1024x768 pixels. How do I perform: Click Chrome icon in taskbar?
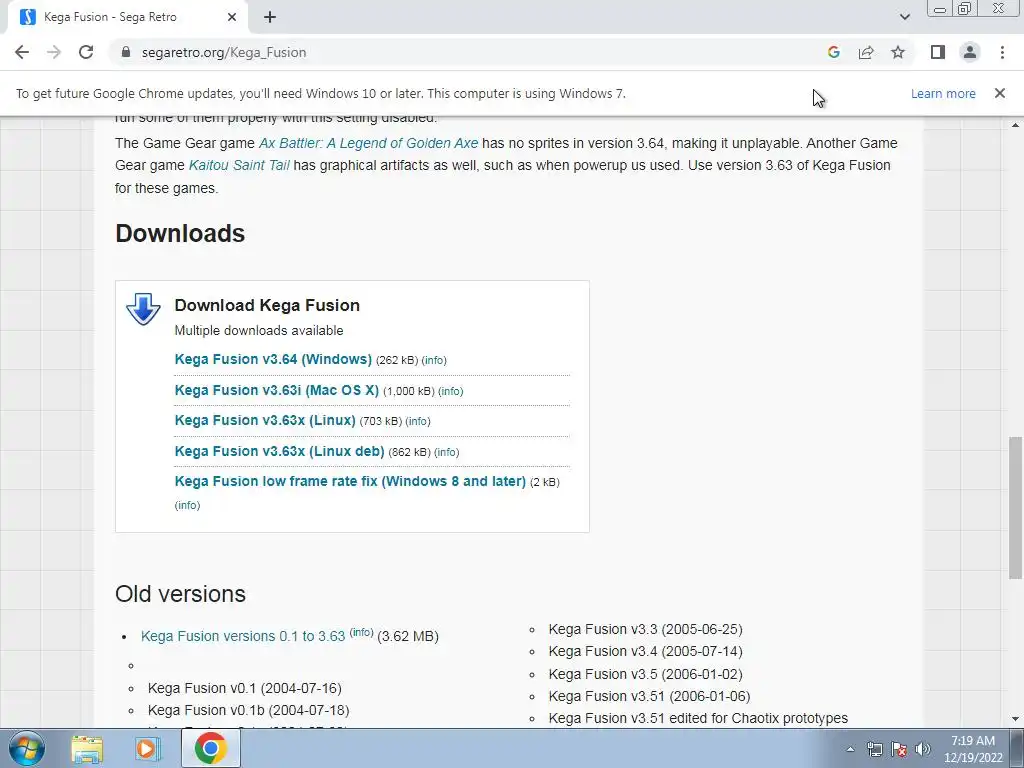pyautogui.click(x=210, y=748)
